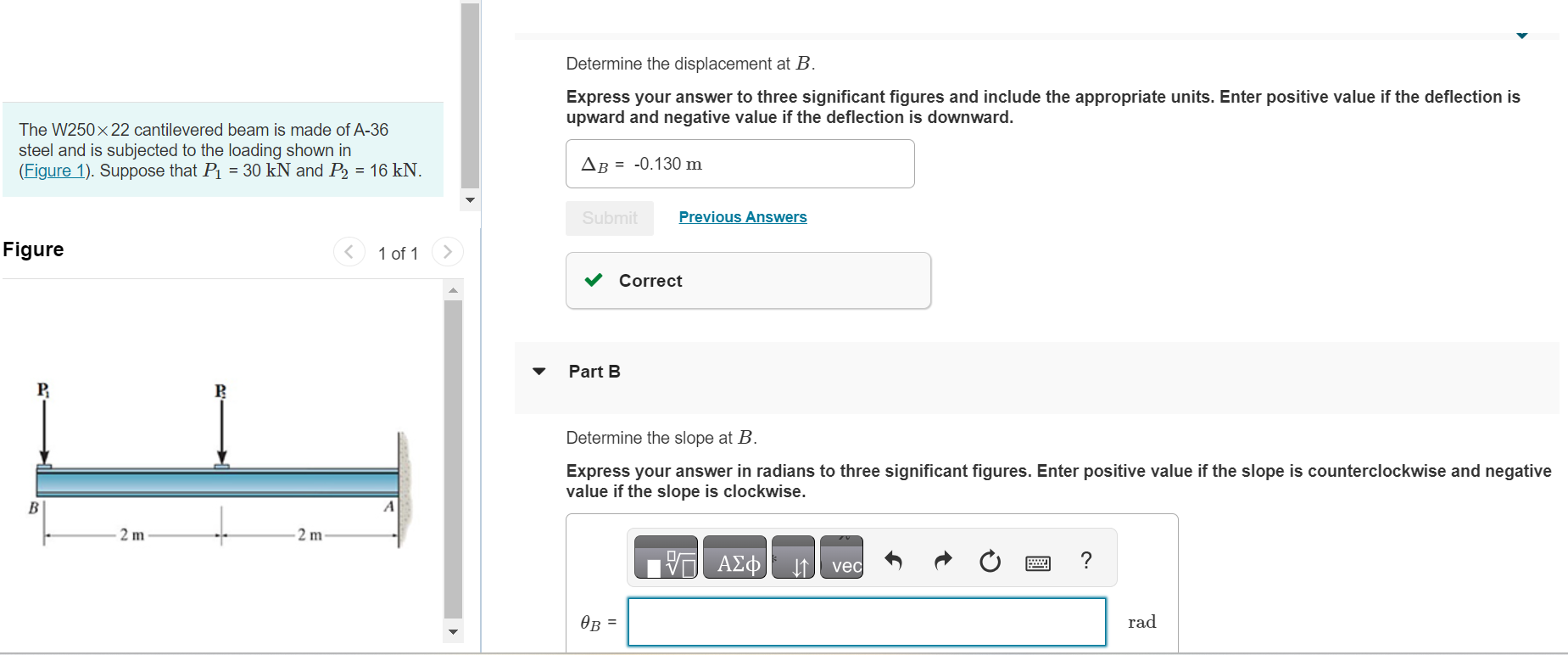The width and height of the screenshot is (1568, 655).
Task: Open equation editor help with the question mark
Action: coord(1085,559)
